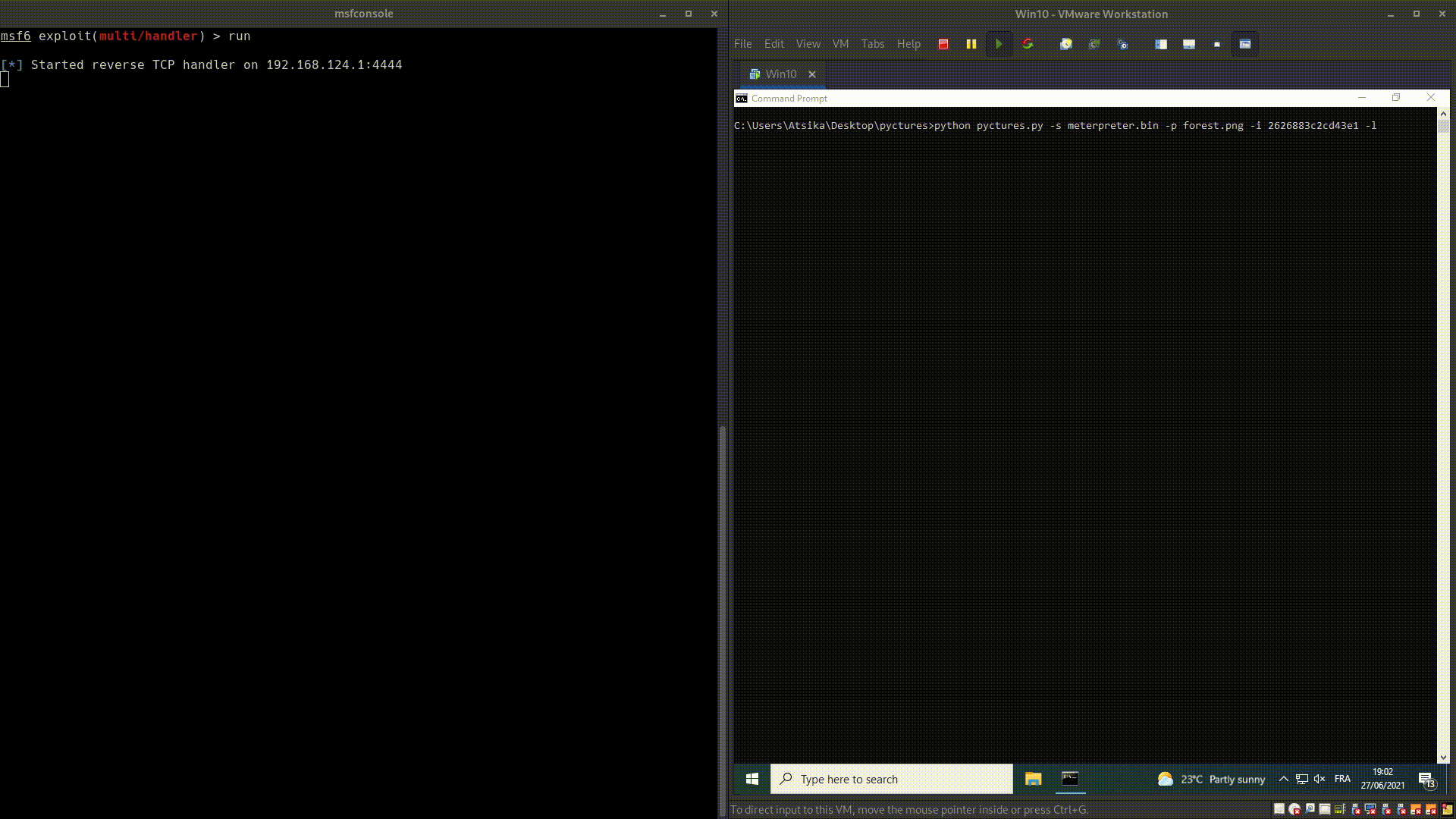Click the Type here to search box
1456x819 pixels.
tap(892, 779)
